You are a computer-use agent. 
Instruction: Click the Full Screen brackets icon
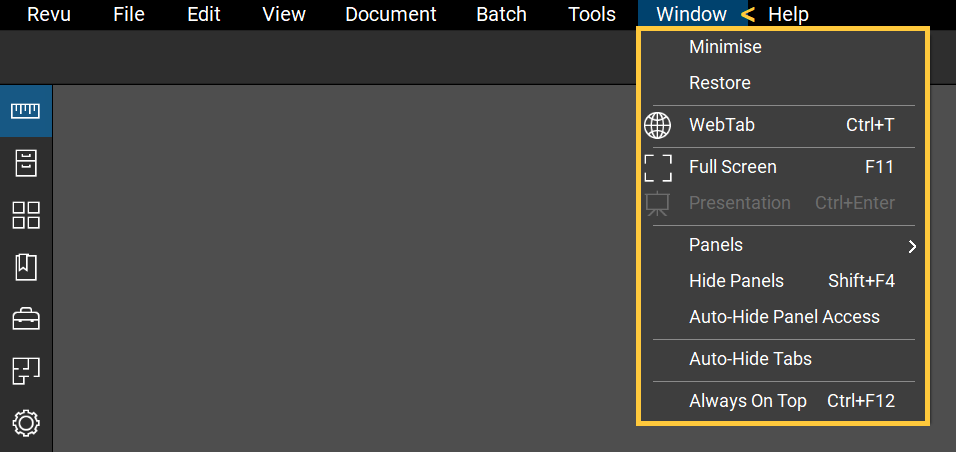pyautogui.click(x=657, y=167)
